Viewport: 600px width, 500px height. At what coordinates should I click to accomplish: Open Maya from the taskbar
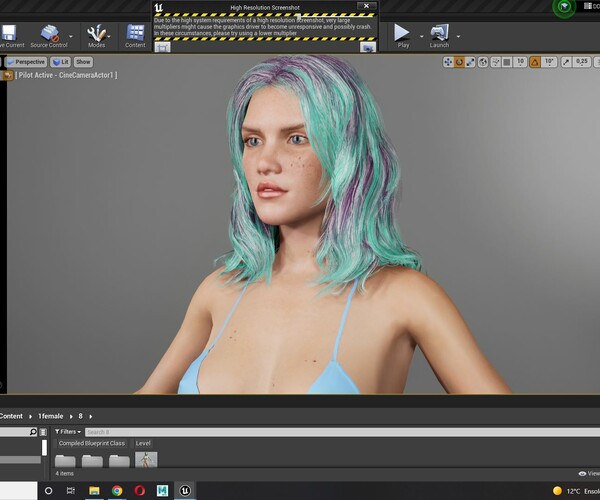point(162,490)
